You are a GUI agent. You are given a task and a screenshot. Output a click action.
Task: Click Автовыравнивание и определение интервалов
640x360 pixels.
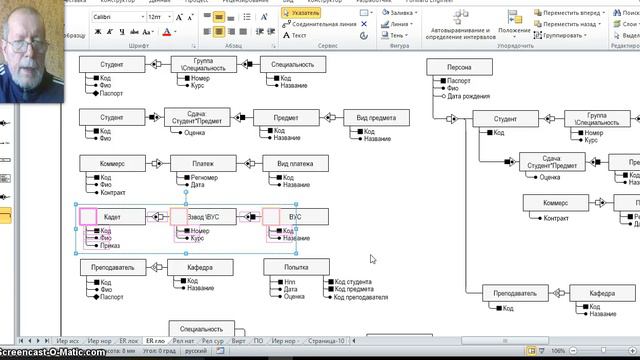[x=460, y=24]
